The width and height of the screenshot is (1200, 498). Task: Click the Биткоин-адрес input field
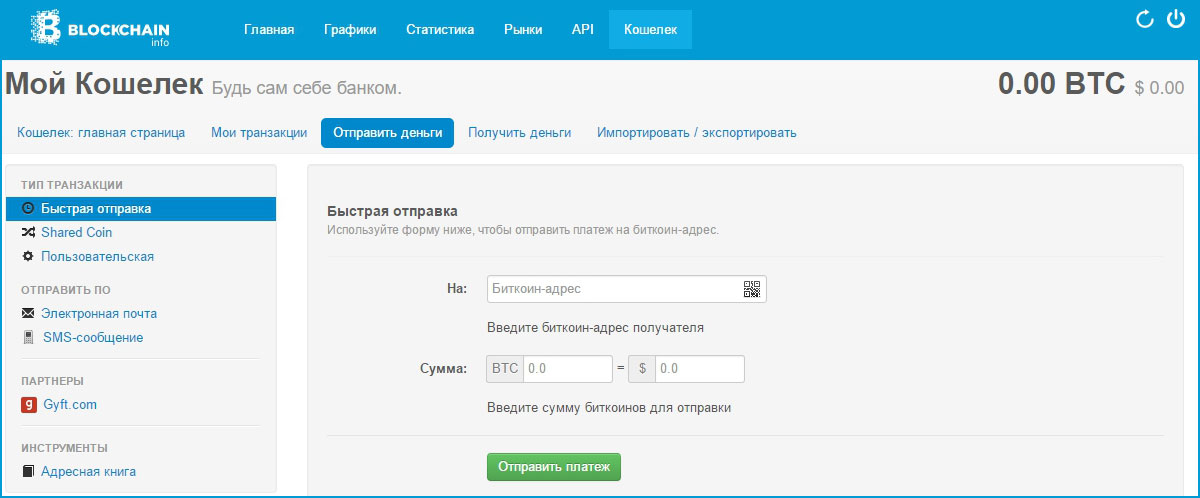[x=612, y=289]
